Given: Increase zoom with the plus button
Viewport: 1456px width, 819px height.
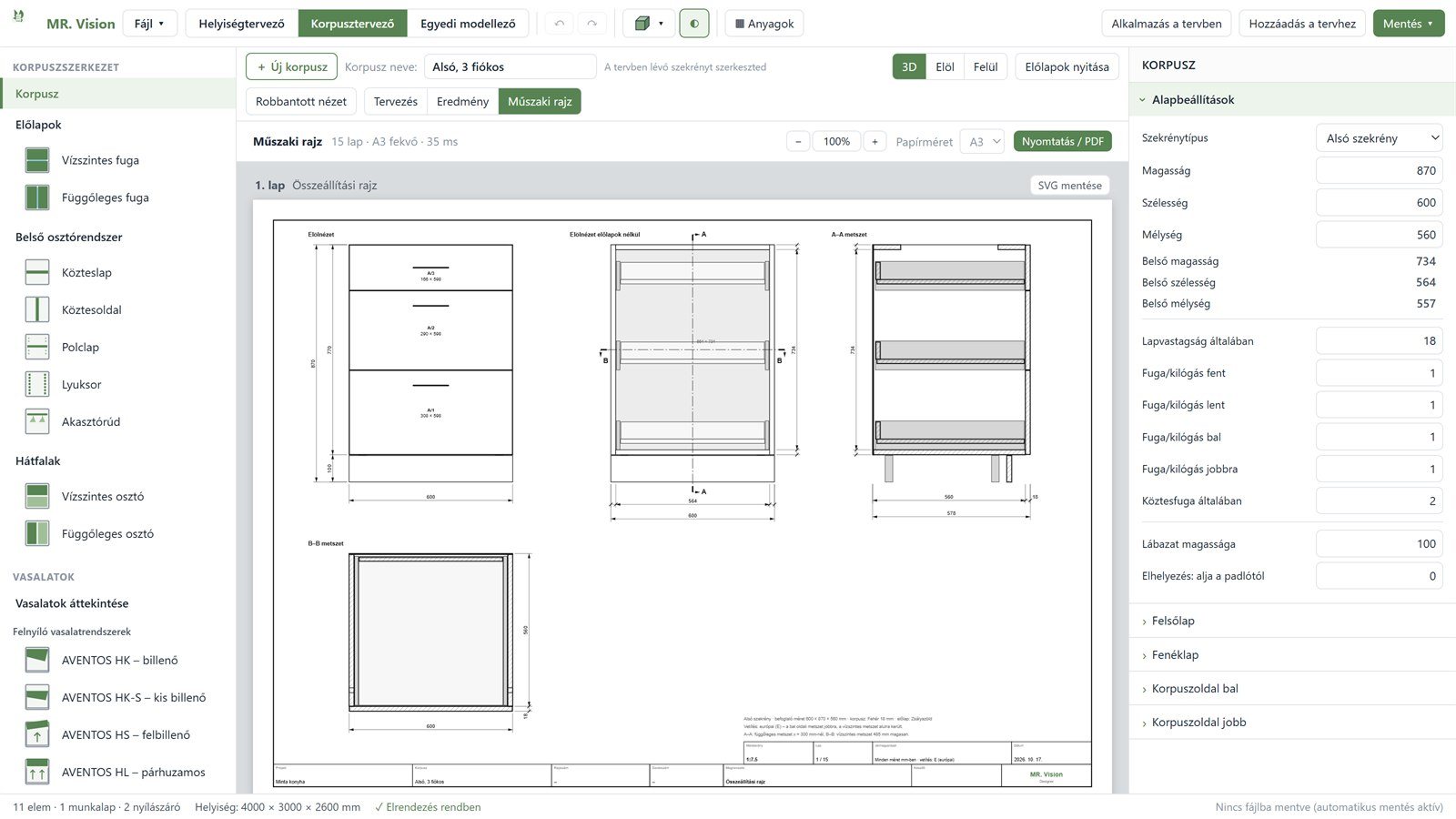Looking at the screenshot, I should pos(875,141).
